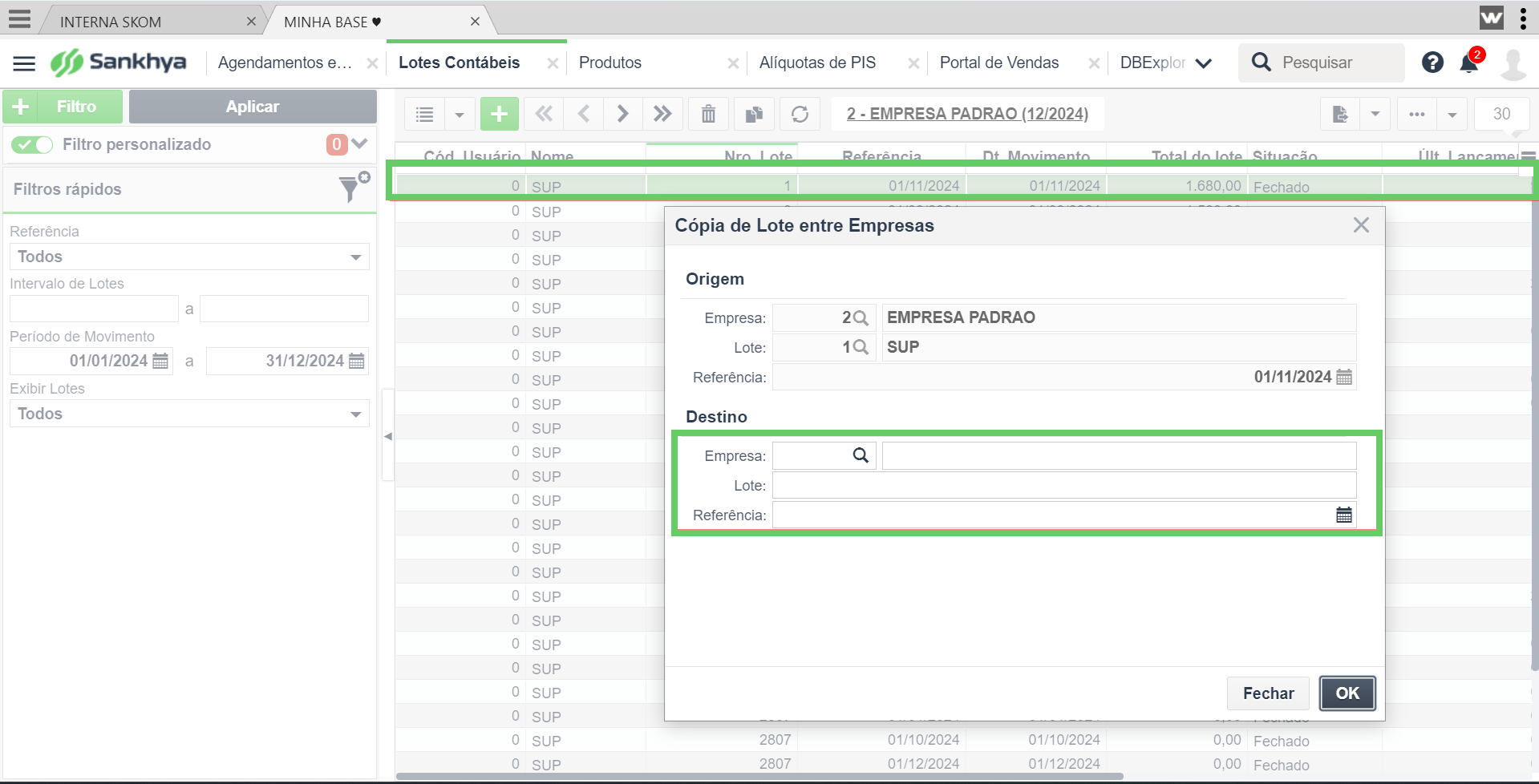Click the OK button in dialog

pos(1347,693)
